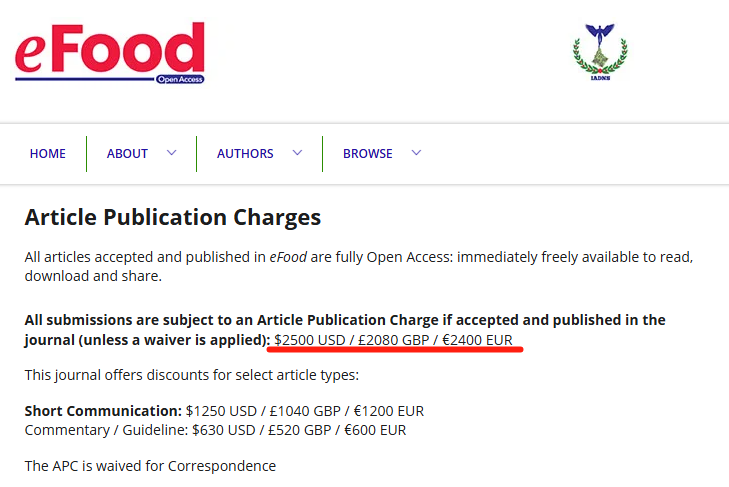Click the Short Communication label
This screenshot has height=487, width=729.
(103, 411)
